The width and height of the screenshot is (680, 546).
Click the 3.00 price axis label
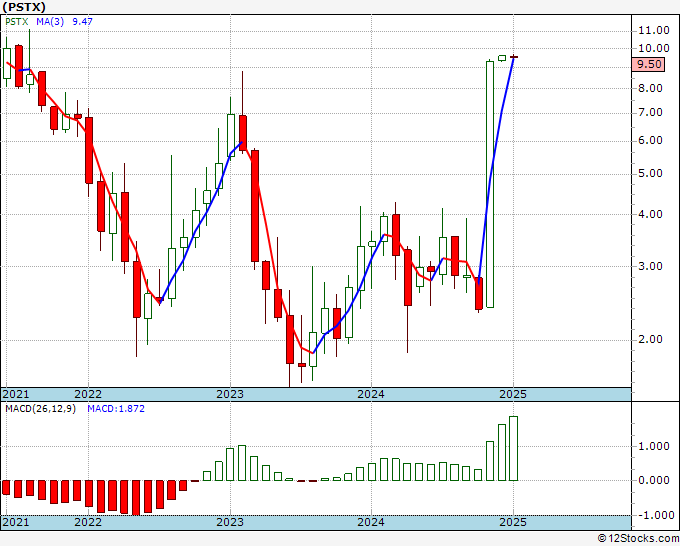tap(650, 266)
